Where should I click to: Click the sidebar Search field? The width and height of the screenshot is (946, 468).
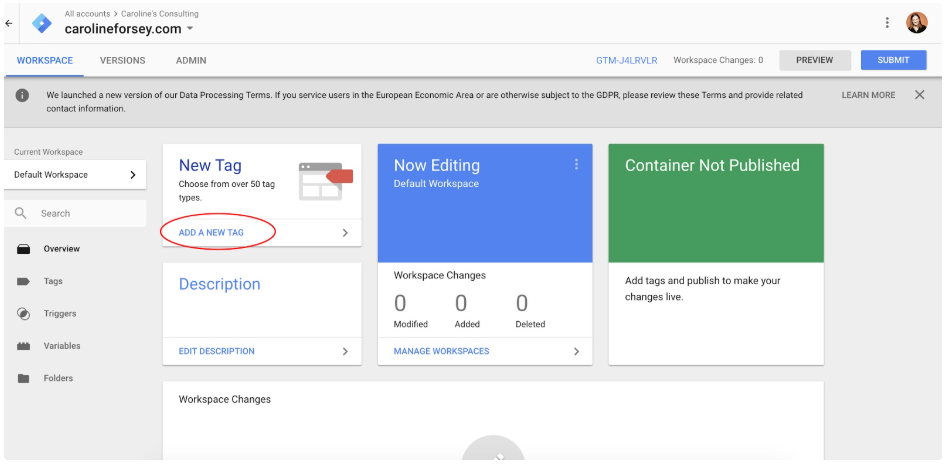75,213
